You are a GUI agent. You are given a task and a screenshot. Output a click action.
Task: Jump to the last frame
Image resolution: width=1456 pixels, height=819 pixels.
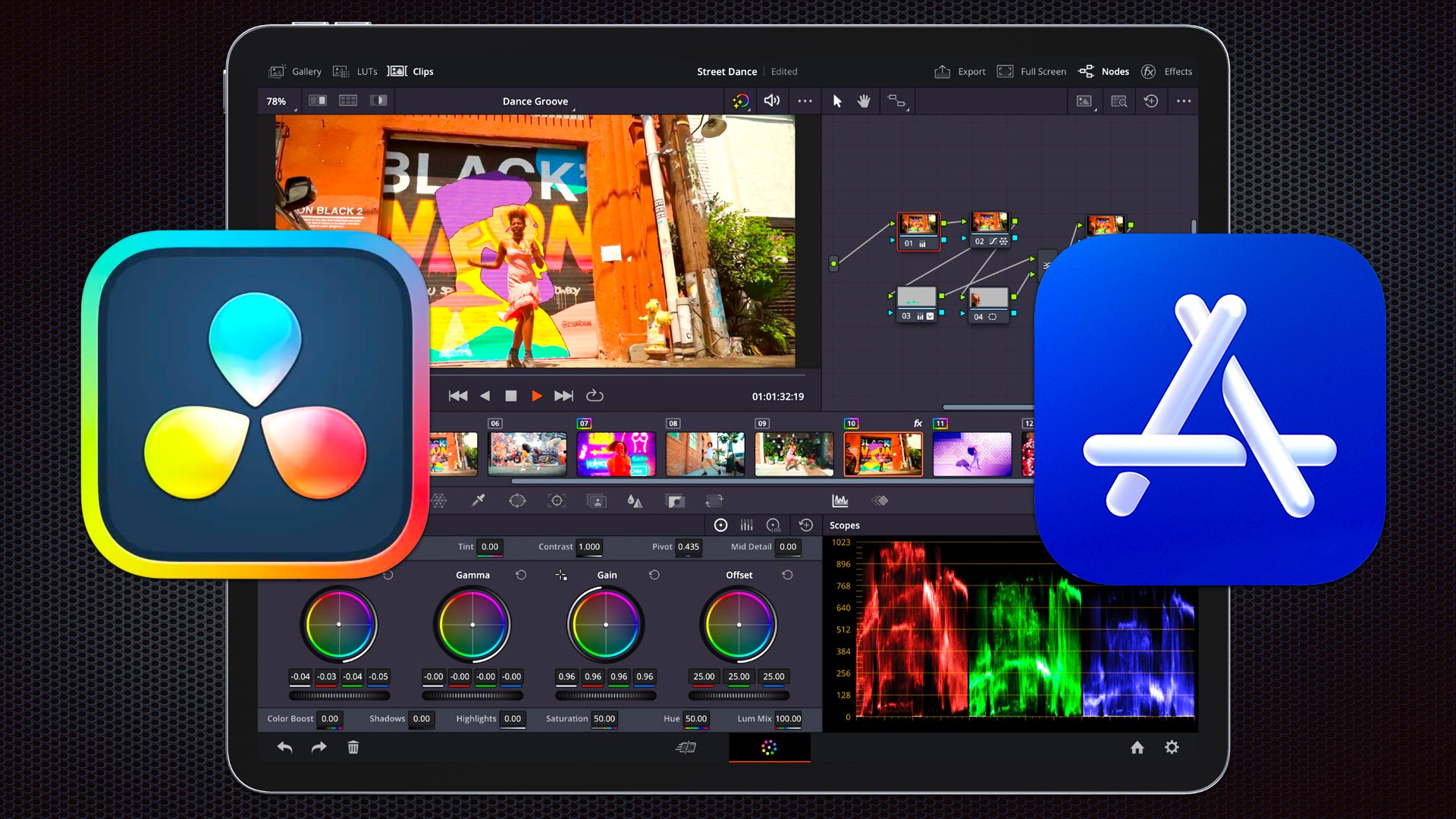click(x=563, y=396)
